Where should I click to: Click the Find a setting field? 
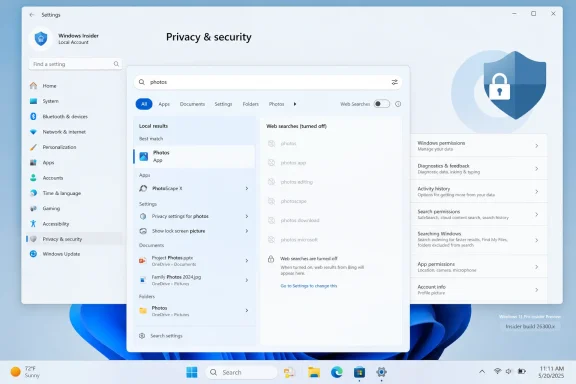click(x=75, y=64)
